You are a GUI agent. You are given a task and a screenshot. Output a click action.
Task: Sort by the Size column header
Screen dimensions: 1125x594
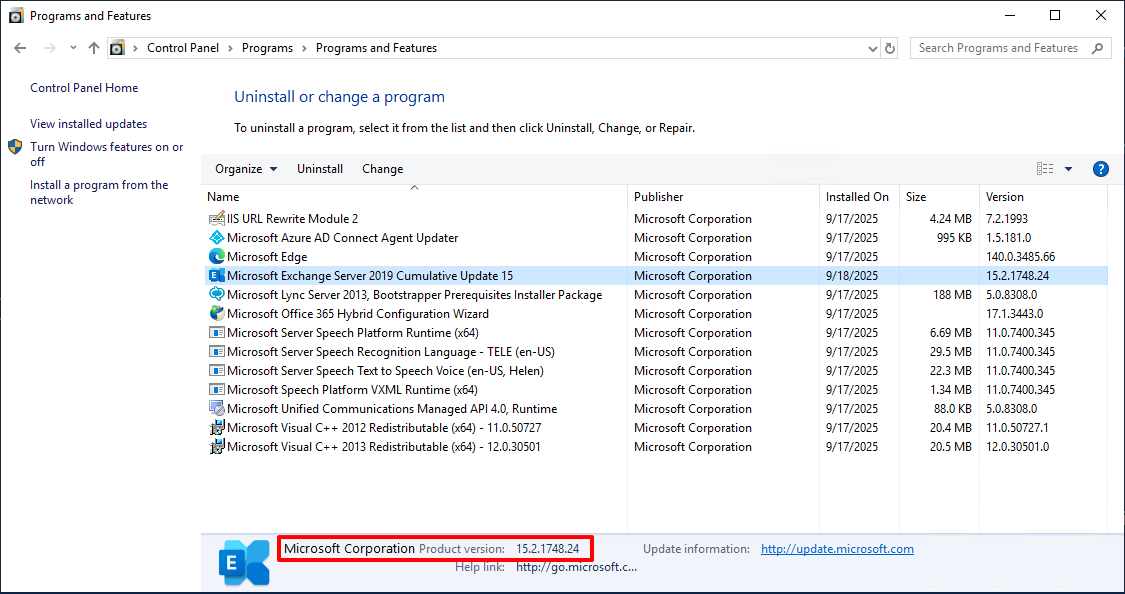coord(939,197)
